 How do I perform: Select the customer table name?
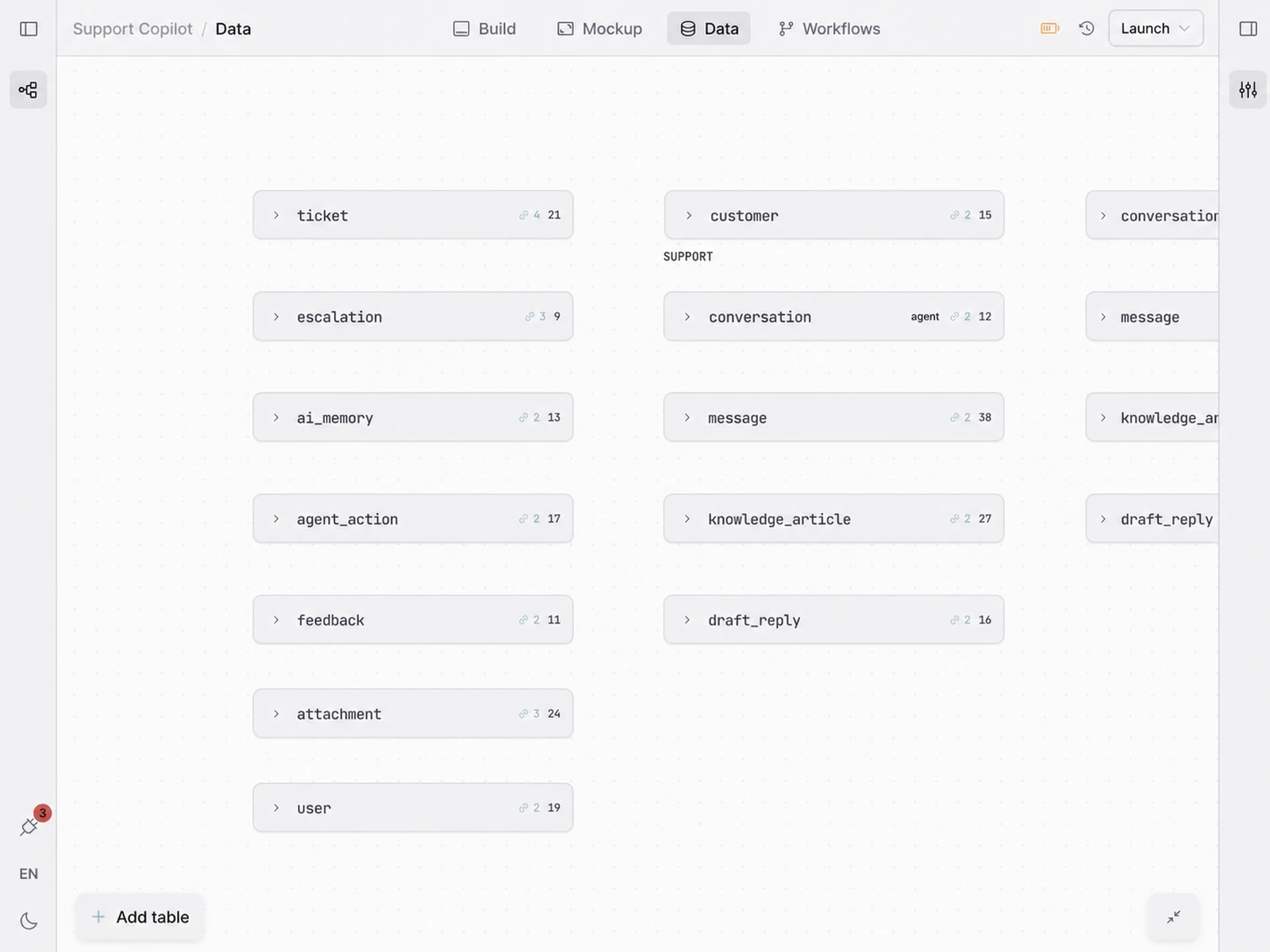pyautogui.click(x=744, y=215)
